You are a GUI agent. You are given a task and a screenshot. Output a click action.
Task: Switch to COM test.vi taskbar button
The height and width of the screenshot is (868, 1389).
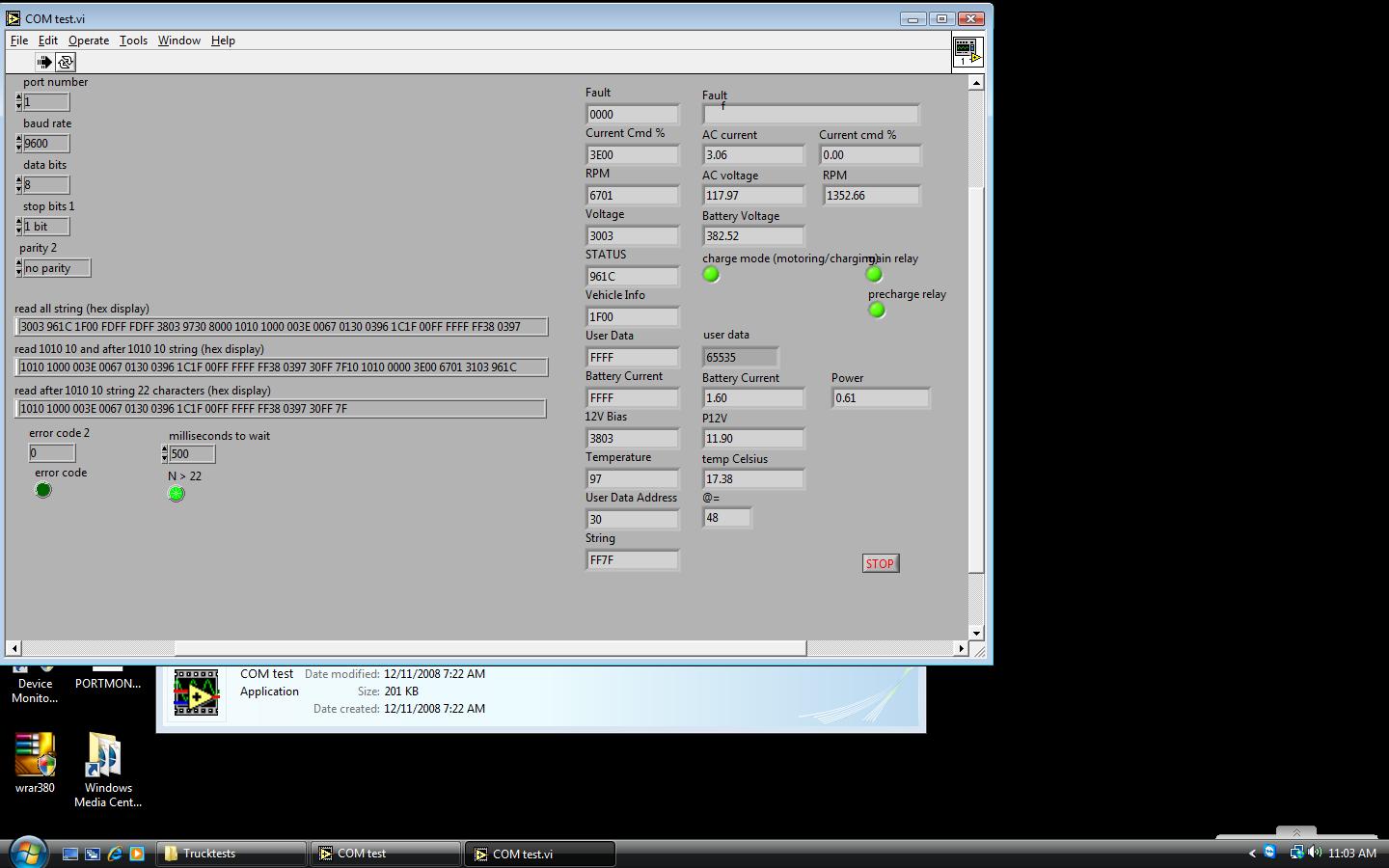540,854
